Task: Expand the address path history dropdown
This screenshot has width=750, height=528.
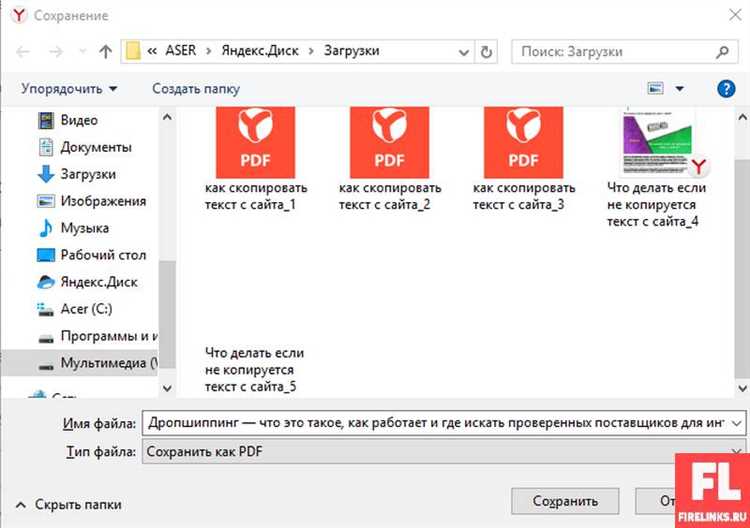Action: pos(463,52)
